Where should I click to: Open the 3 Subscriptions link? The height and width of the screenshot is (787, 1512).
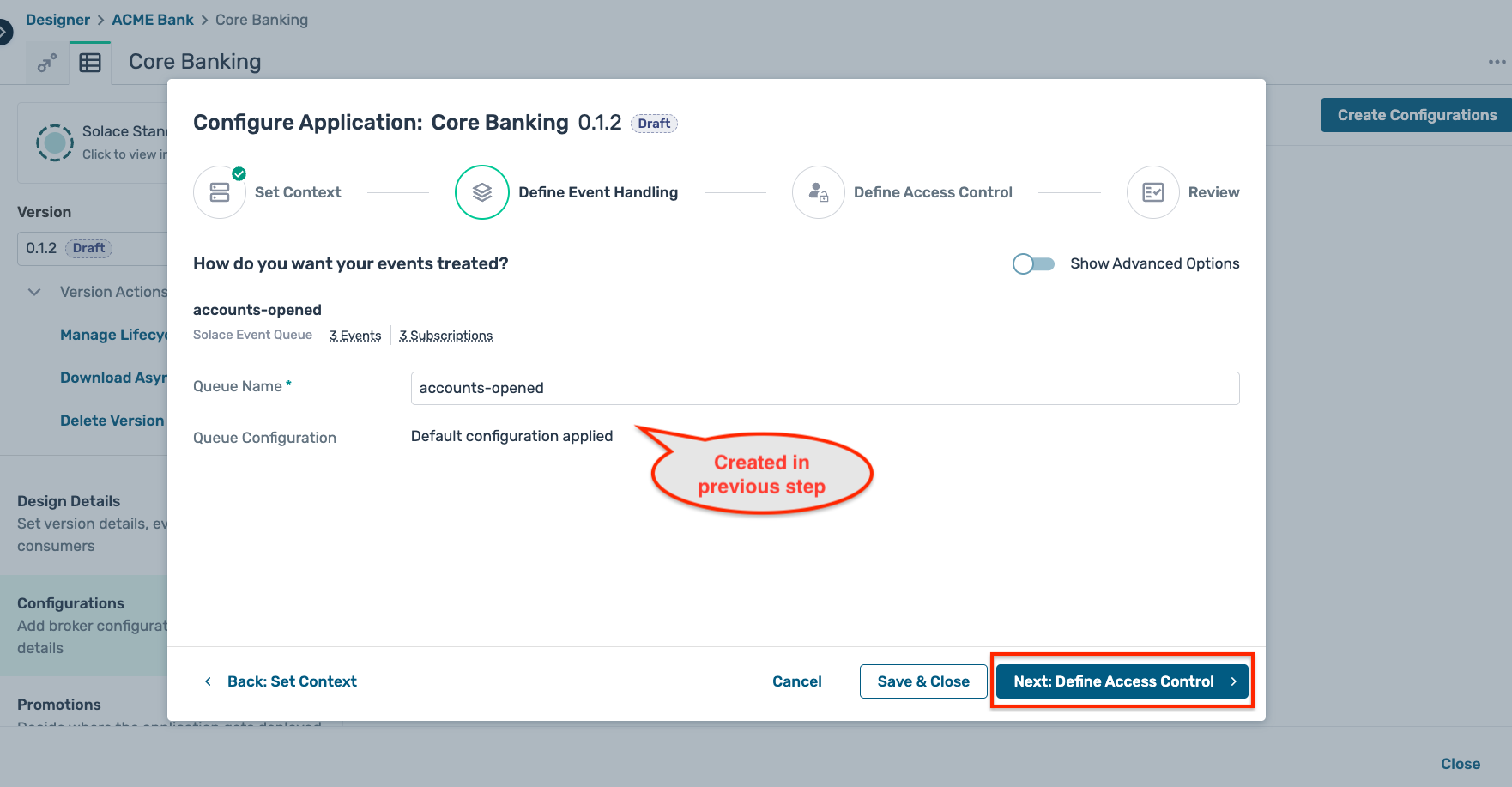(445, 335)
